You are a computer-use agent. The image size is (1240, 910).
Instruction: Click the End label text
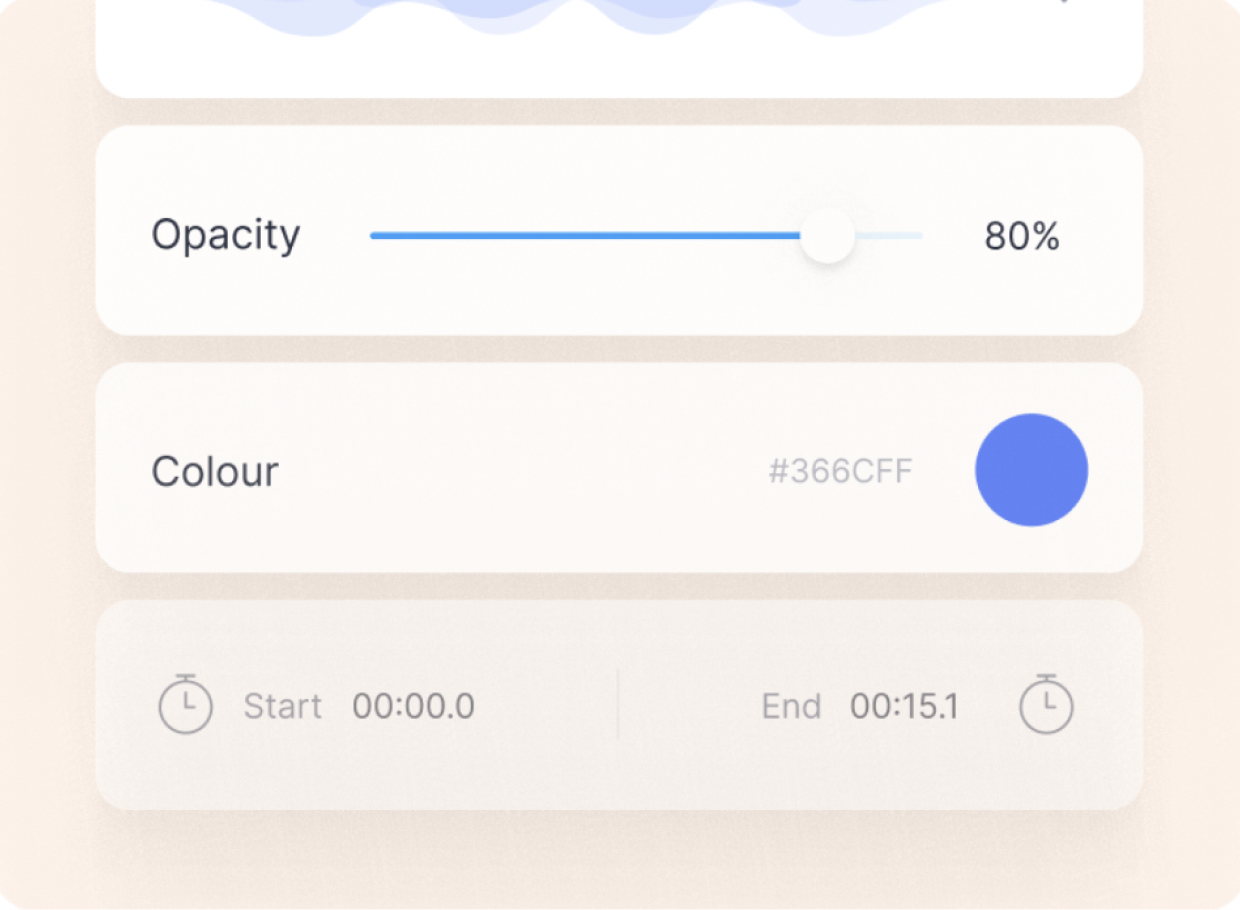click(791, 707)
